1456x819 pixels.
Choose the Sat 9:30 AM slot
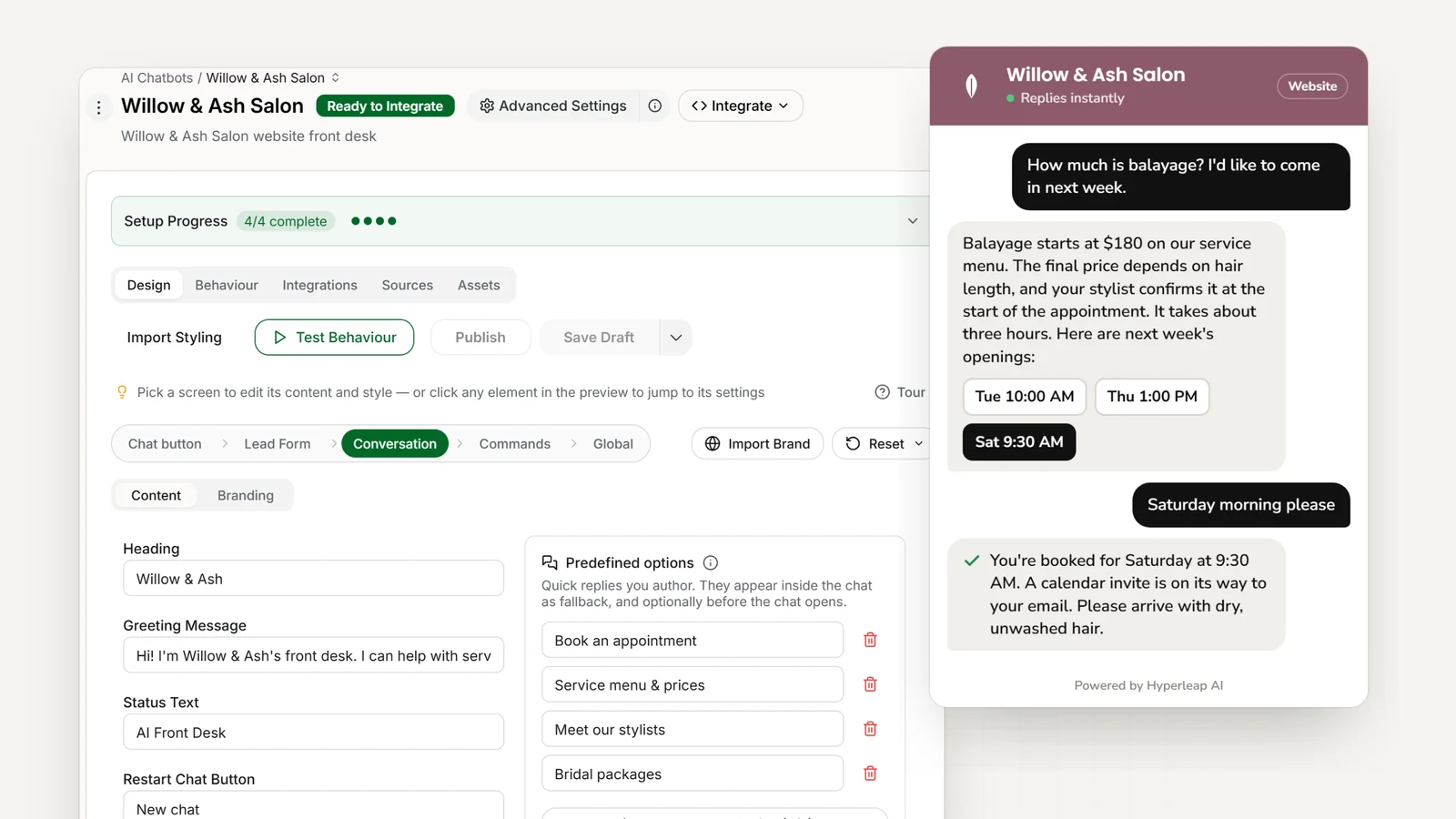pyautogui.click(x=1019, y=442)
